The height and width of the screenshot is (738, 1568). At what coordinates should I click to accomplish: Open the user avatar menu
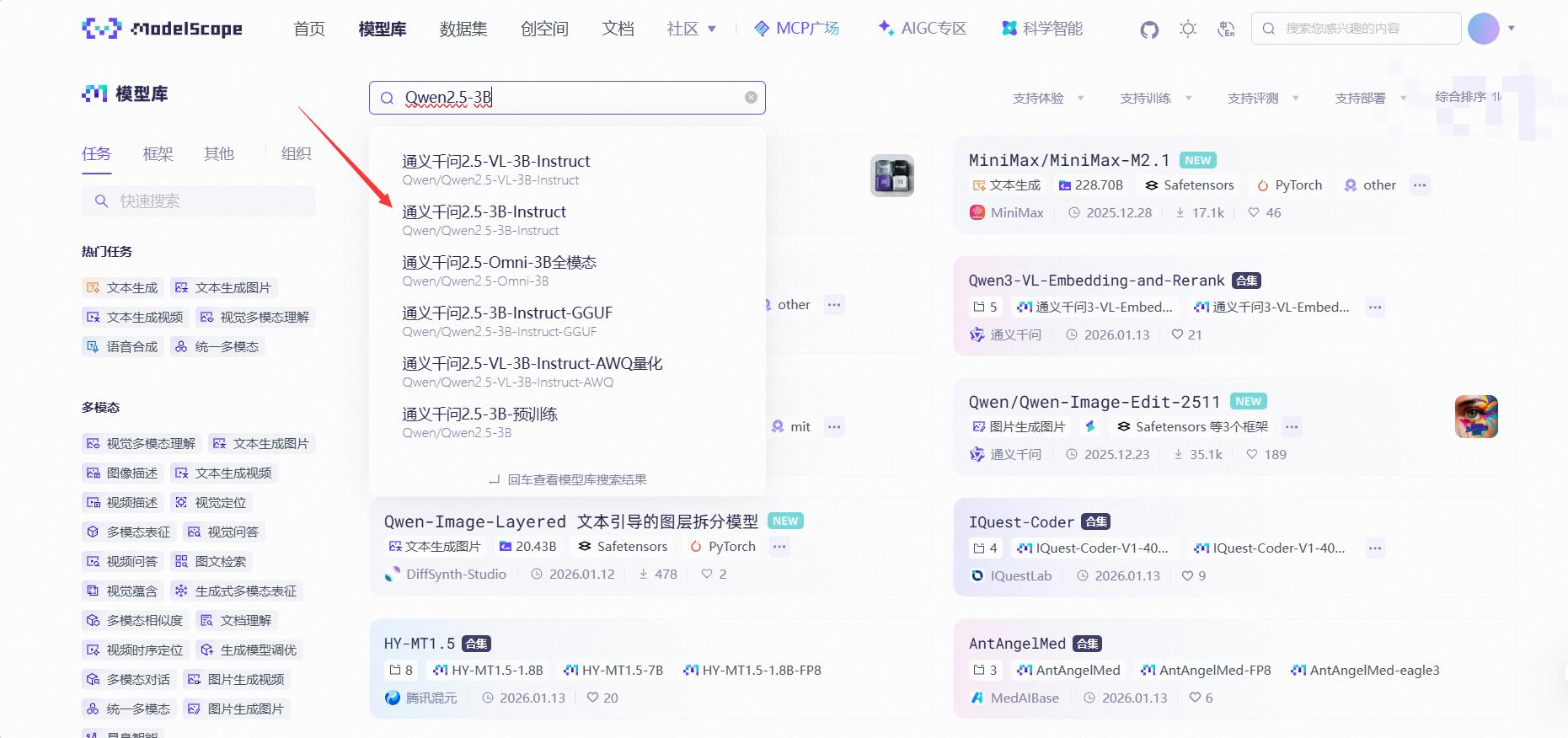click(x=1484, y=29)
